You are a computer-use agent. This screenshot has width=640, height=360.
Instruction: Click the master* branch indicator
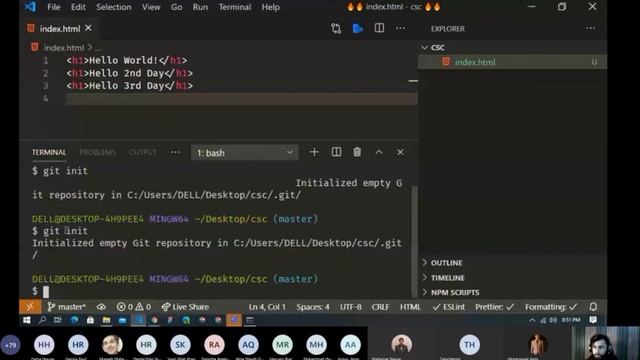66,307
